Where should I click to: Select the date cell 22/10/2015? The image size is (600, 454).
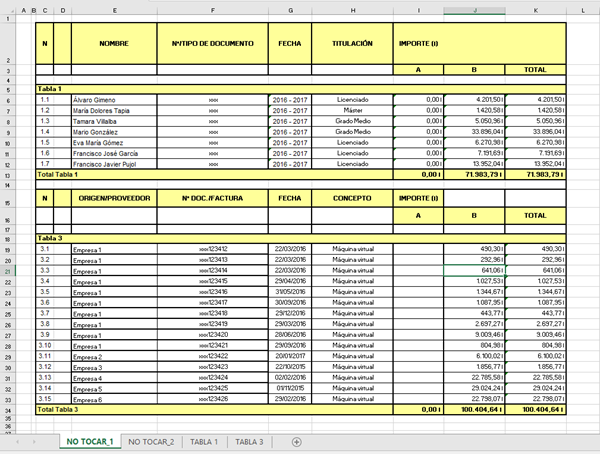click(x=290, y=367)
